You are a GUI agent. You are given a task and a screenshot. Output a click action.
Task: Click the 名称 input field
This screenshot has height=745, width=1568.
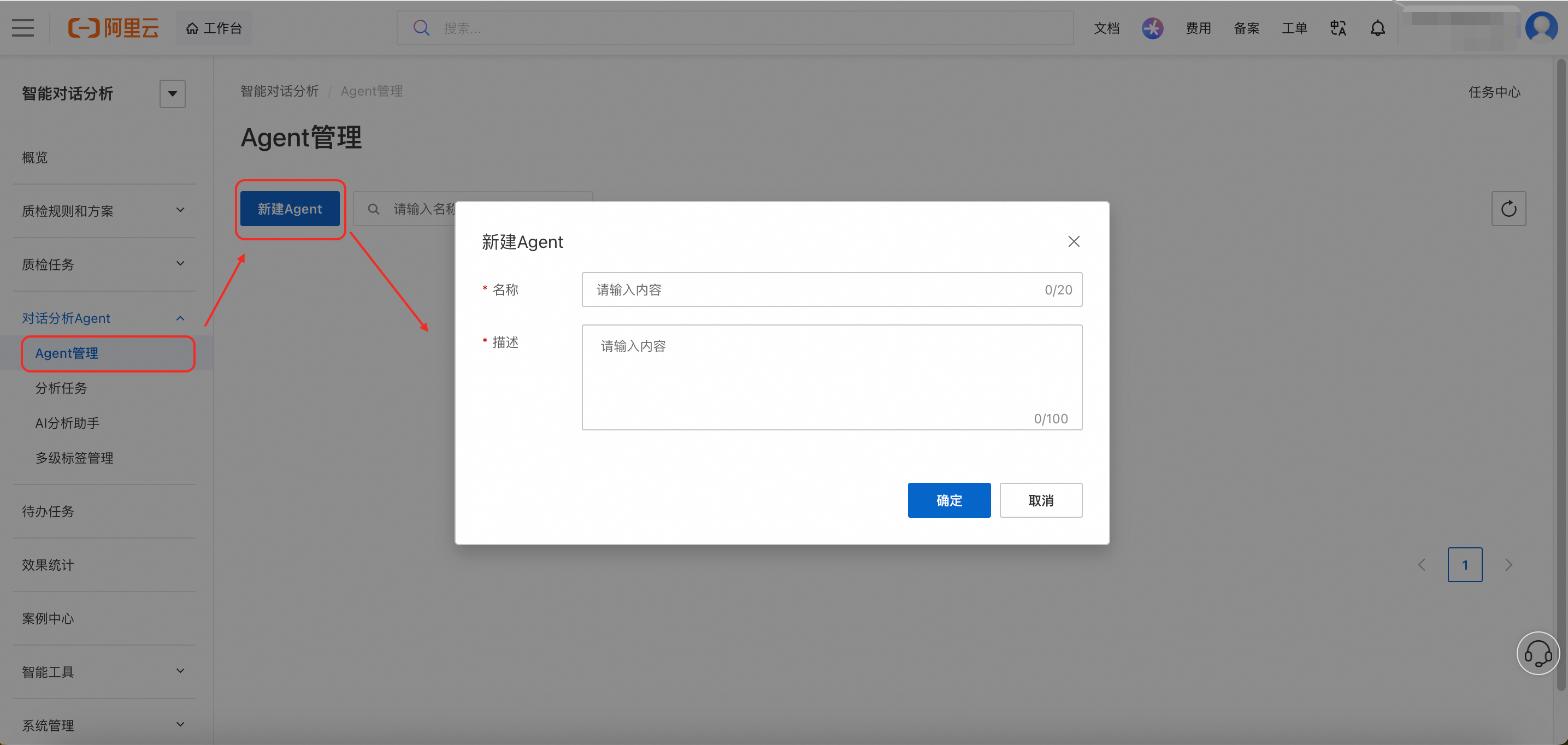[832, 289]
